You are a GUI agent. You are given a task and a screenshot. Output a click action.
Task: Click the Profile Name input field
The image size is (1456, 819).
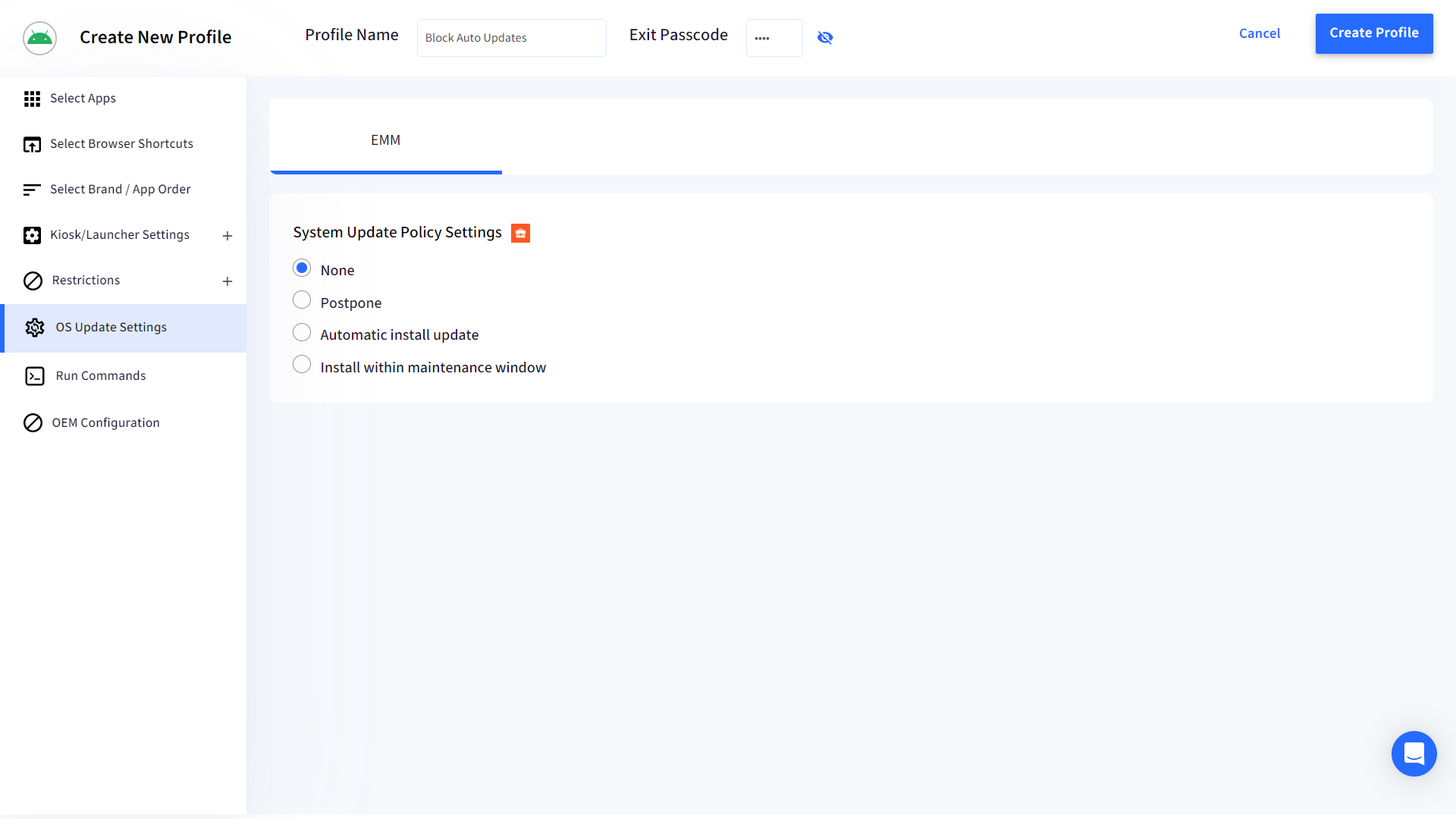(511, 38)
